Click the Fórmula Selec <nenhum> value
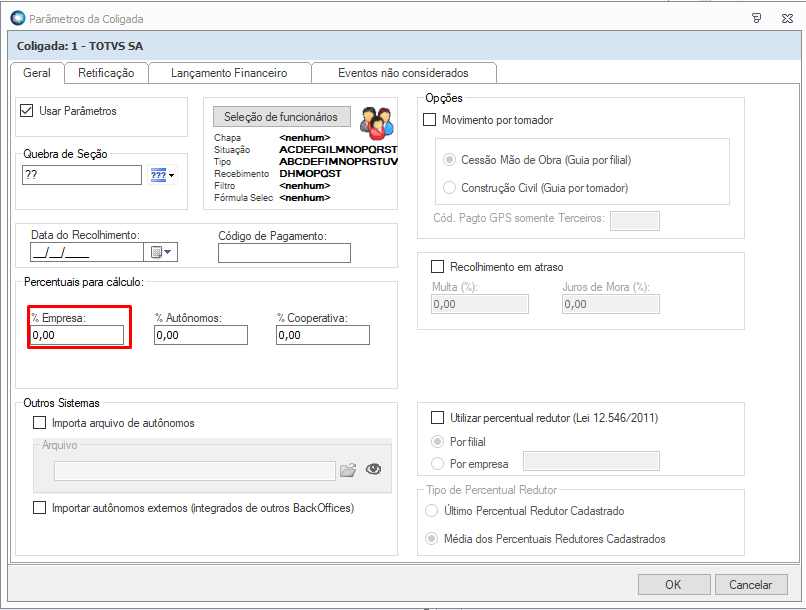Viewport: 806px width, 610px height. pos(305,197)
